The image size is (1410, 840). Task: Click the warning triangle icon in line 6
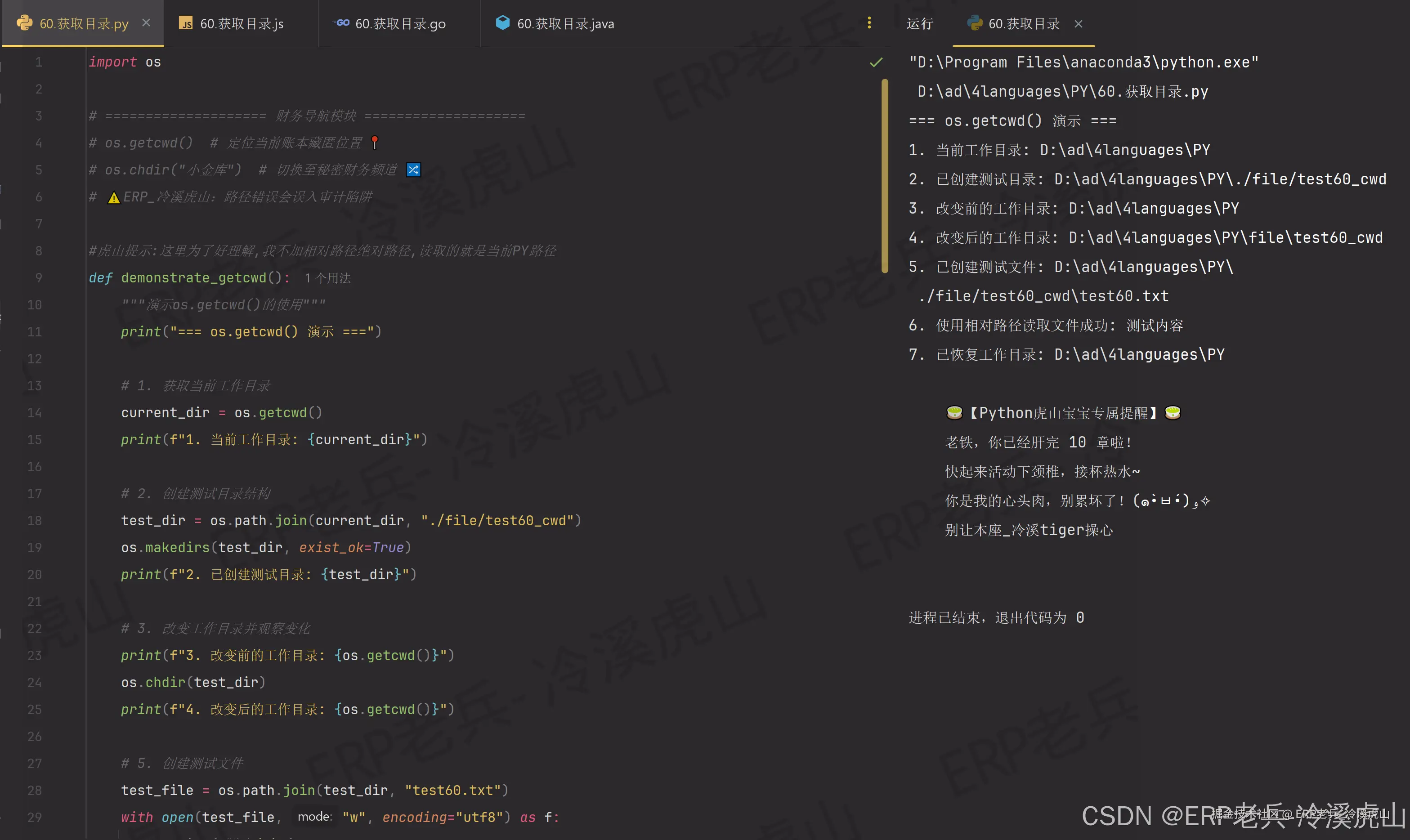pyautogui.click(x=114, y=197)
